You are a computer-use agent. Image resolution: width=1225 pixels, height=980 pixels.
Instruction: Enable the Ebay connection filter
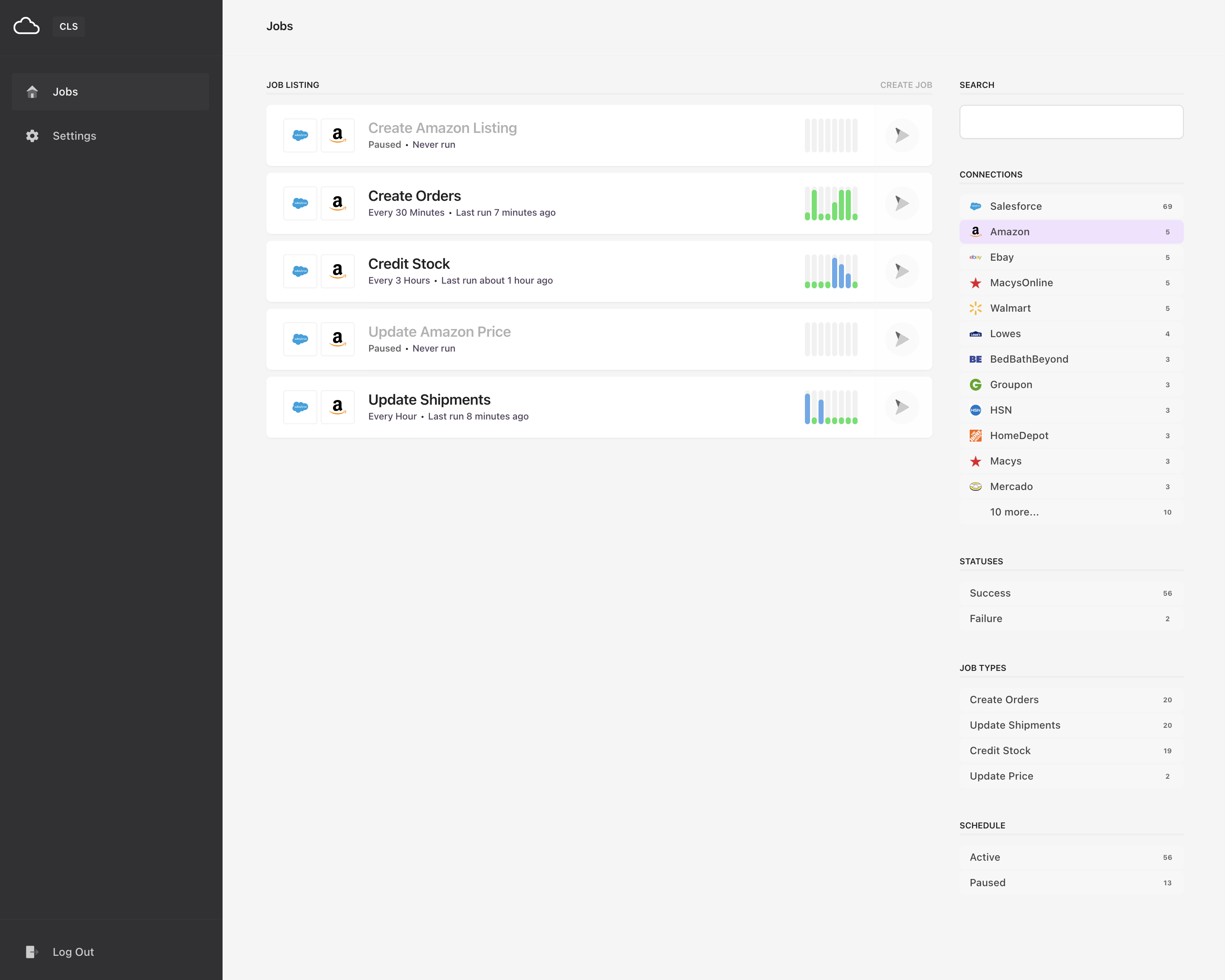point(1071,257)
